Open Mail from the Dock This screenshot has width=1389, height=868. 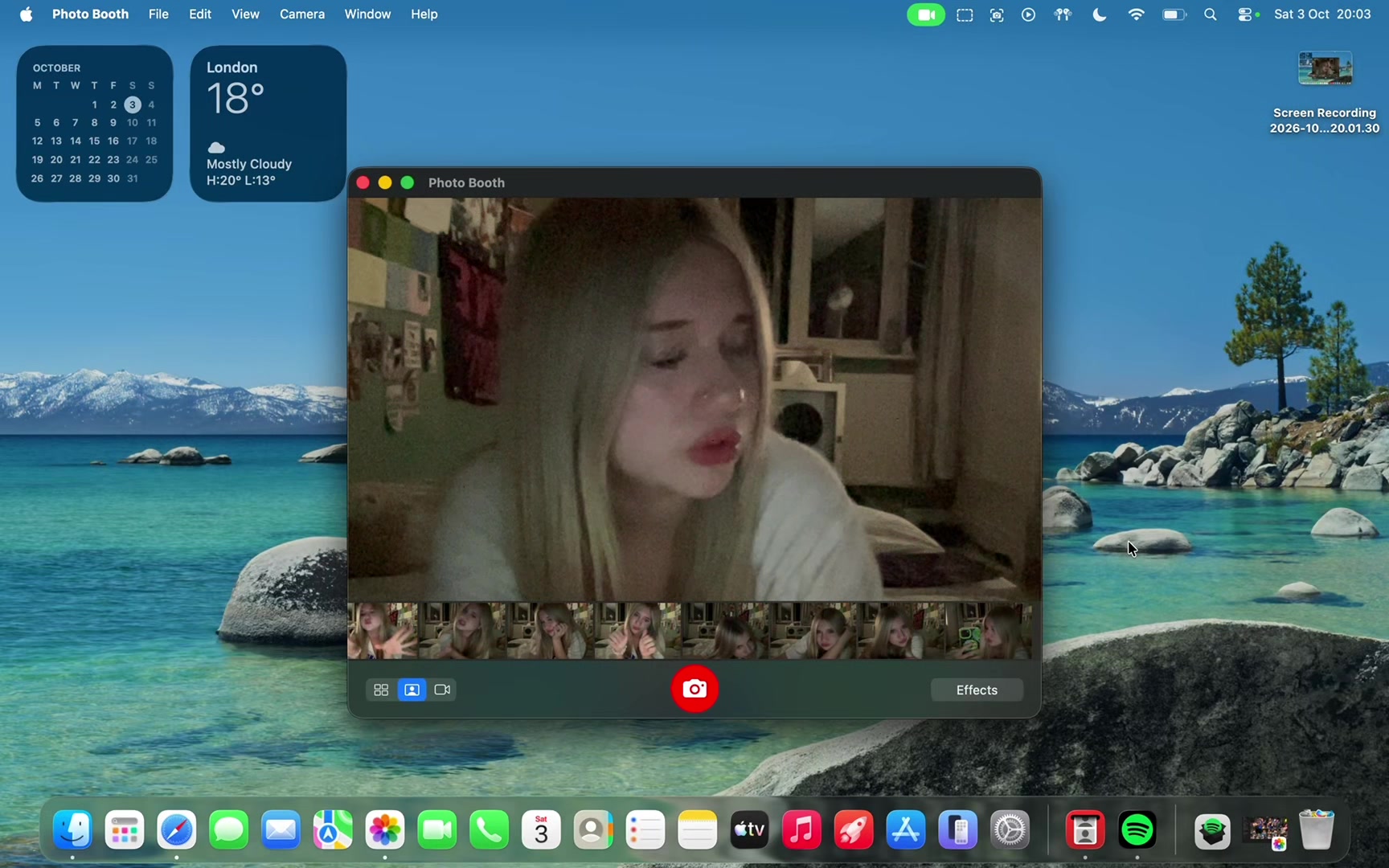(281, 829)
